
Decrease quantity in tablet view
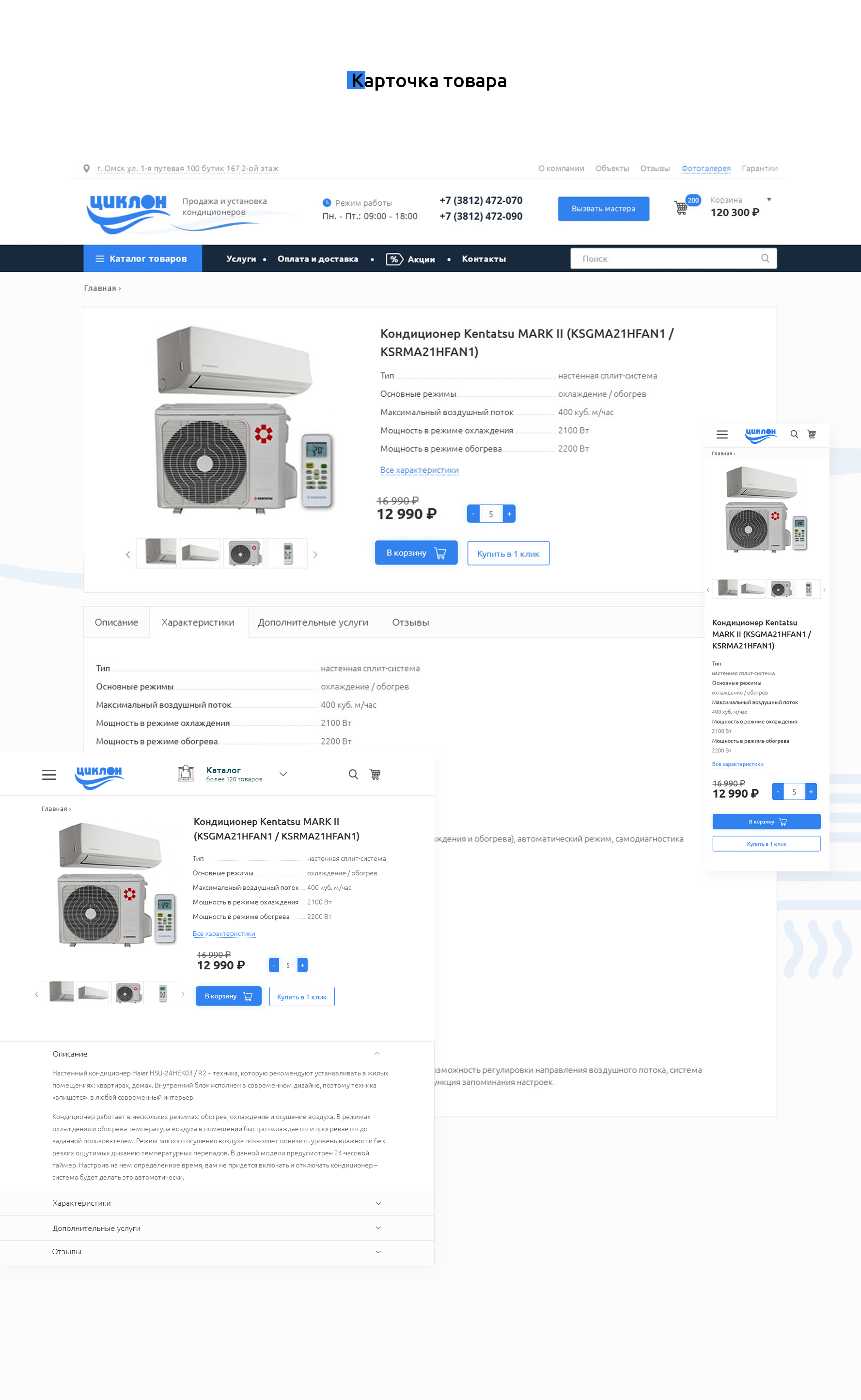click(x=274, y=965)
